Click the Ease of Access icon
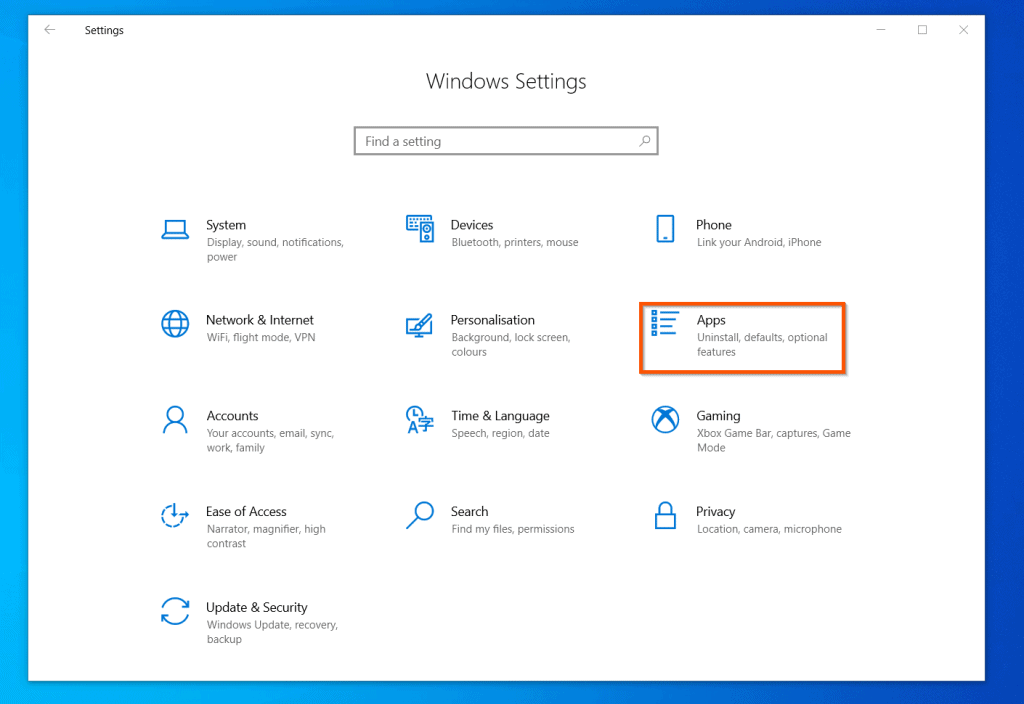 [174, 515]
